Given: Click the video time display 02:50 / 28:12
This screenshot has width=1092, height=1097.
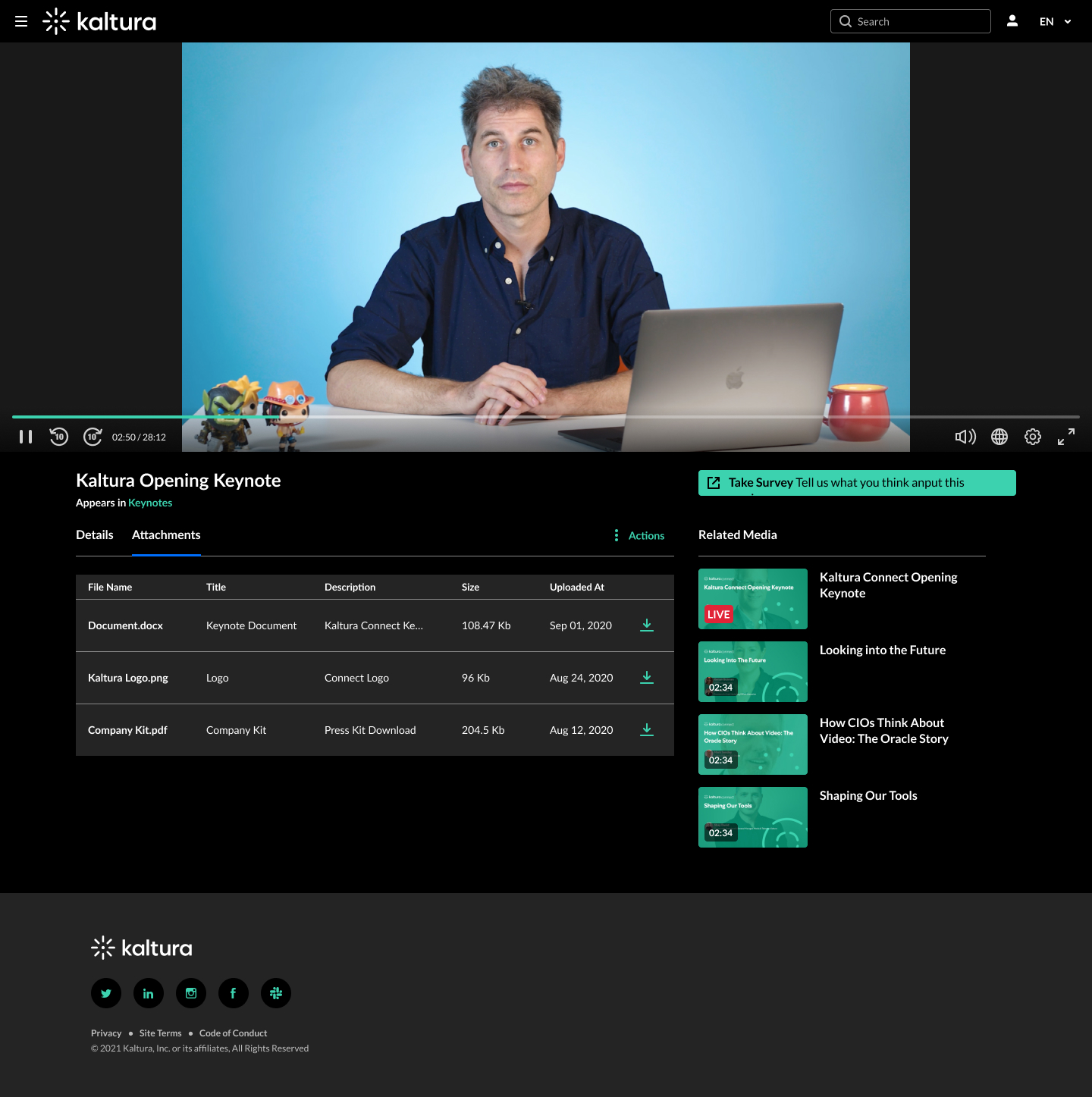Looking at the screenshot, I should coord(139,437).
